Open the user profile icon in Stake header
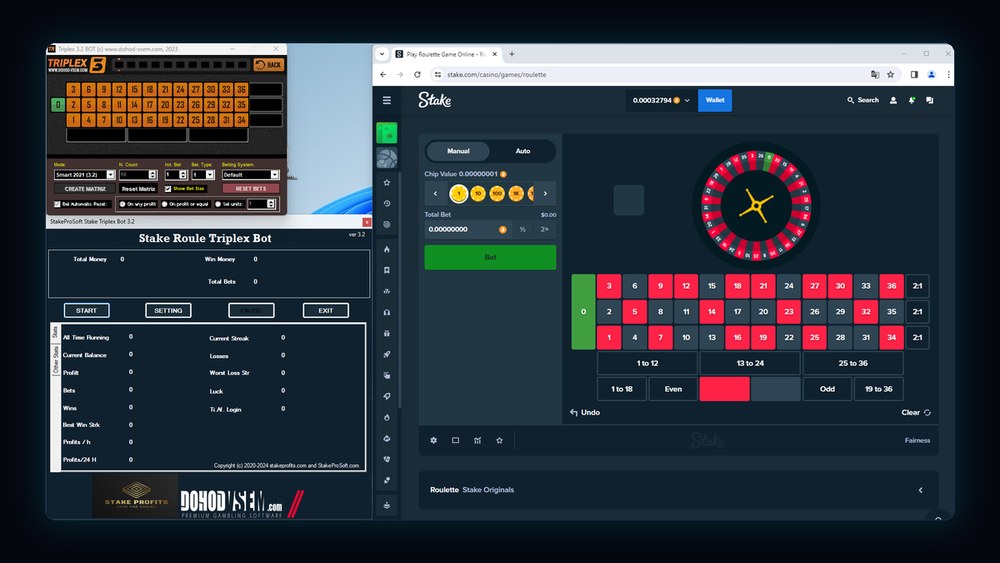 (893, 100)
